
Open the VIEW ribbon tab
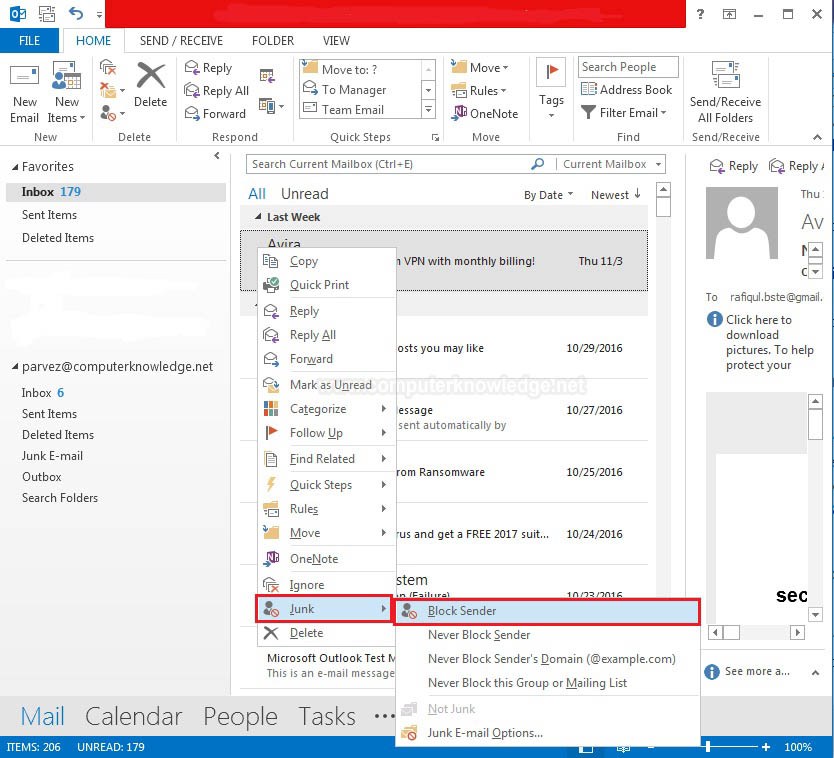point(336,40)
